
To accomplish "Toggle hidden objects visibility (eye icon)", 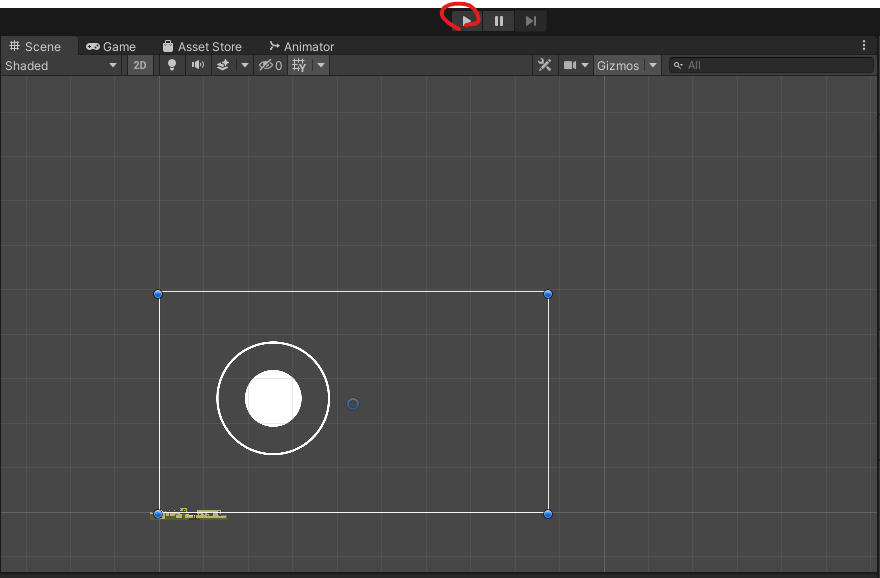I will pyautogui.click(x=270, y=66).
